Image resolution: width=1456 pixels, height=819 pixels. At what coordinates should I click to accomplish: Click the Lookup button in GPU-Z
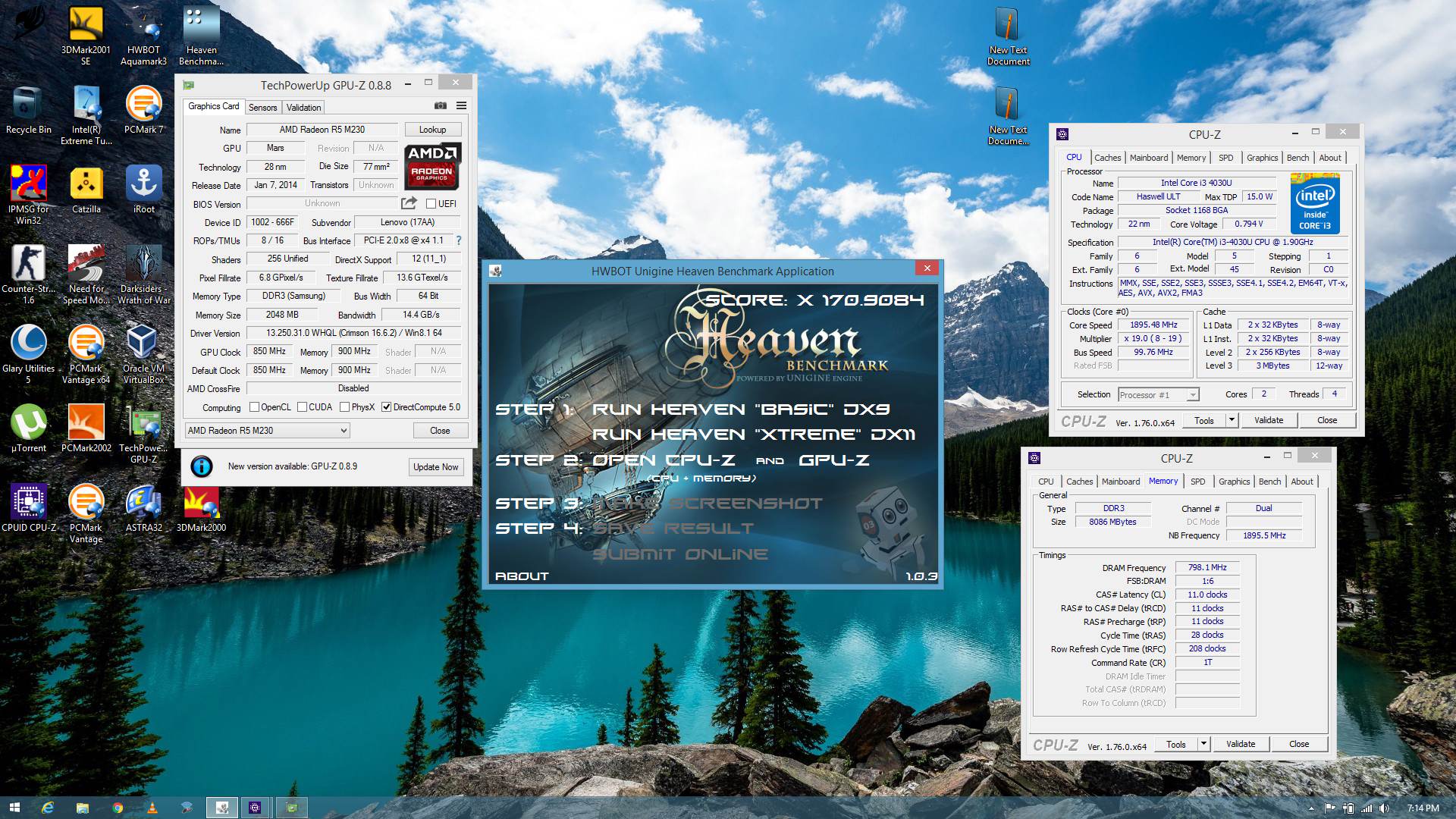click(x=432, y=130)
